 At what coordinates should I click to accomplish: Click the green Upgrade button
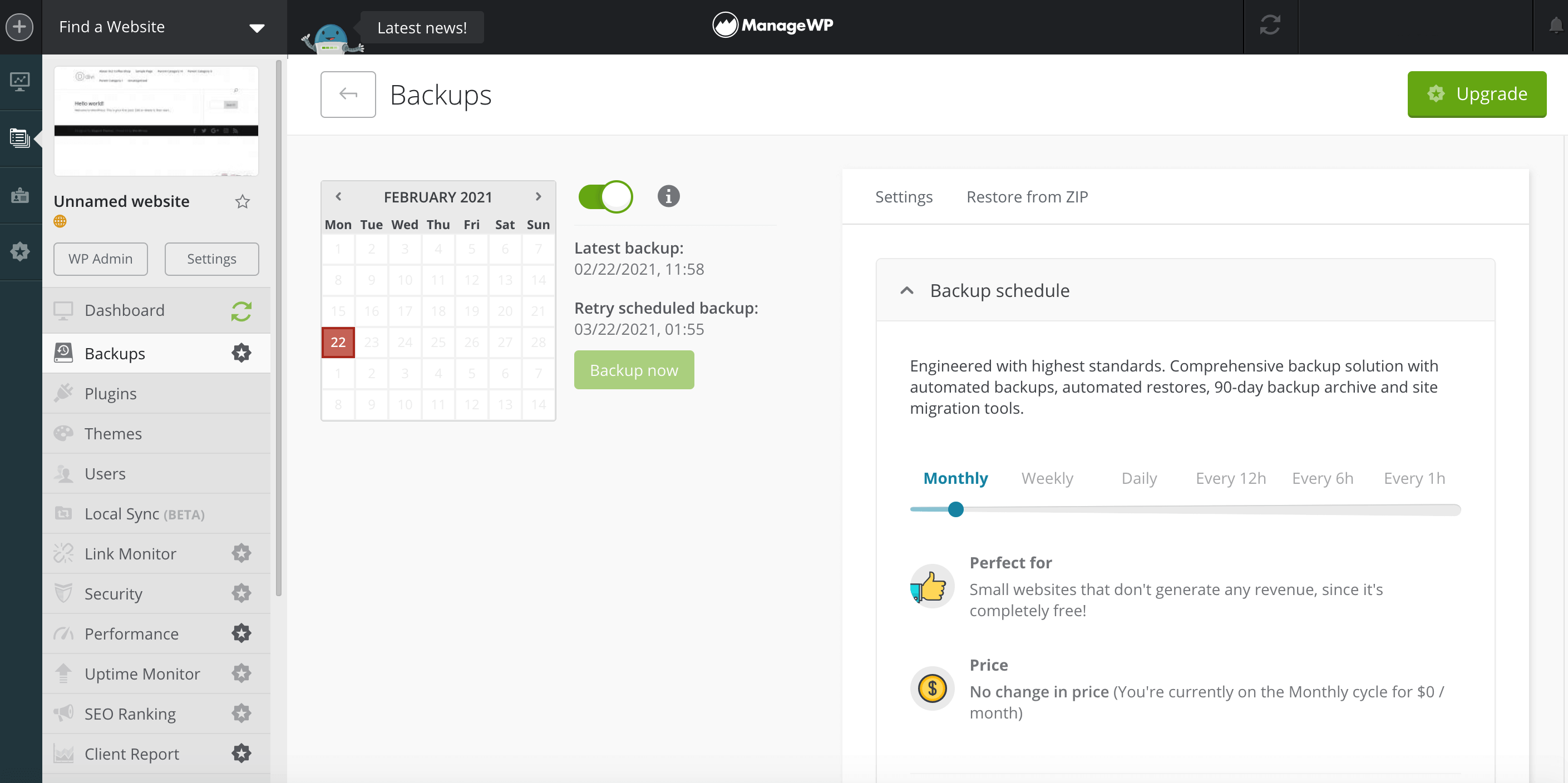(1476, 93)
